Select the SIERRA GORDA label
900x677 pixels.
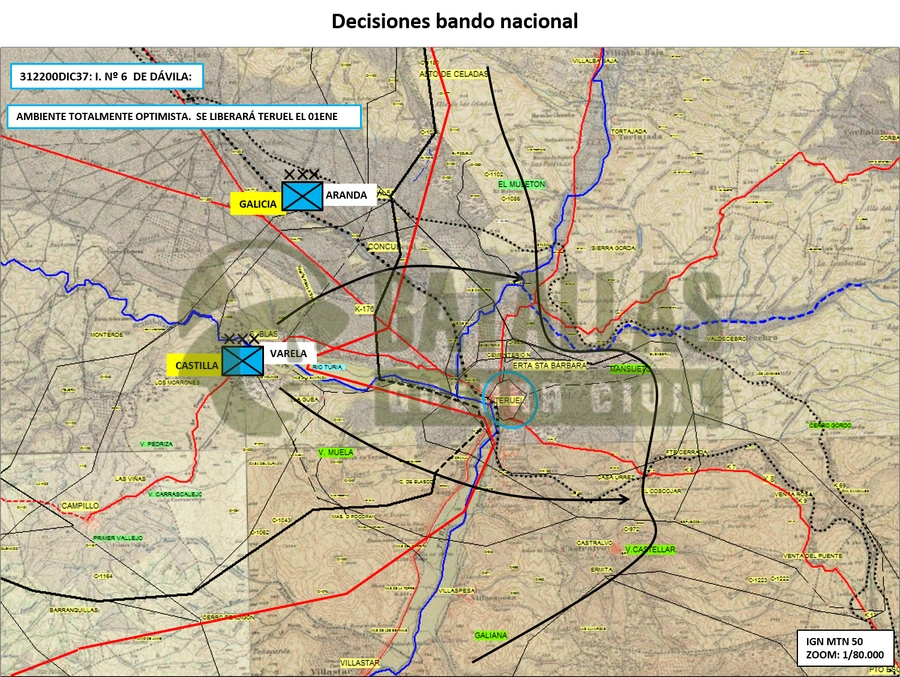pos(614,248)
